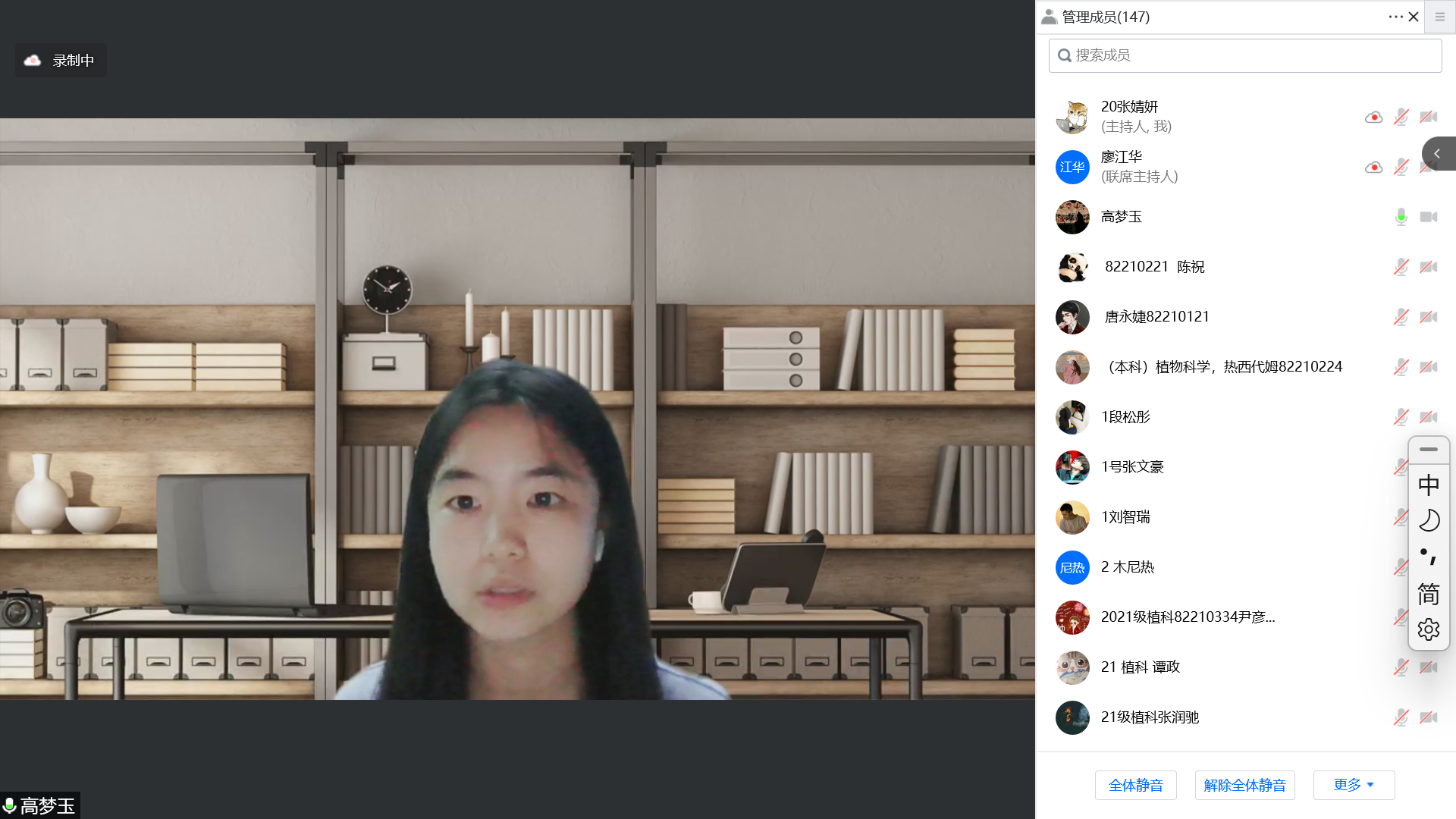
Task: Click the recording icon next to 廖江华
Action: click(x=1373, y=167)
